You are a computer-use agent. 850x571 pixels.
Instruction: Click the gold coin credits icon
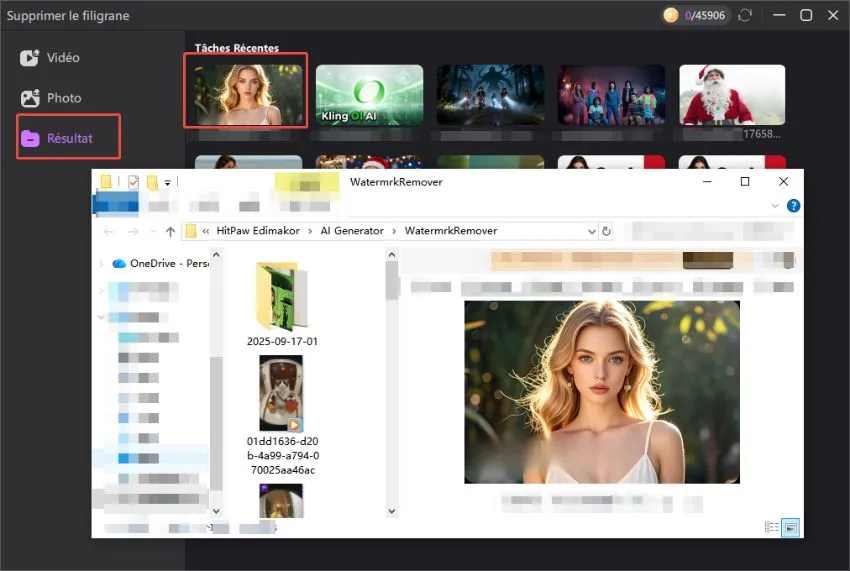[672, 16]
